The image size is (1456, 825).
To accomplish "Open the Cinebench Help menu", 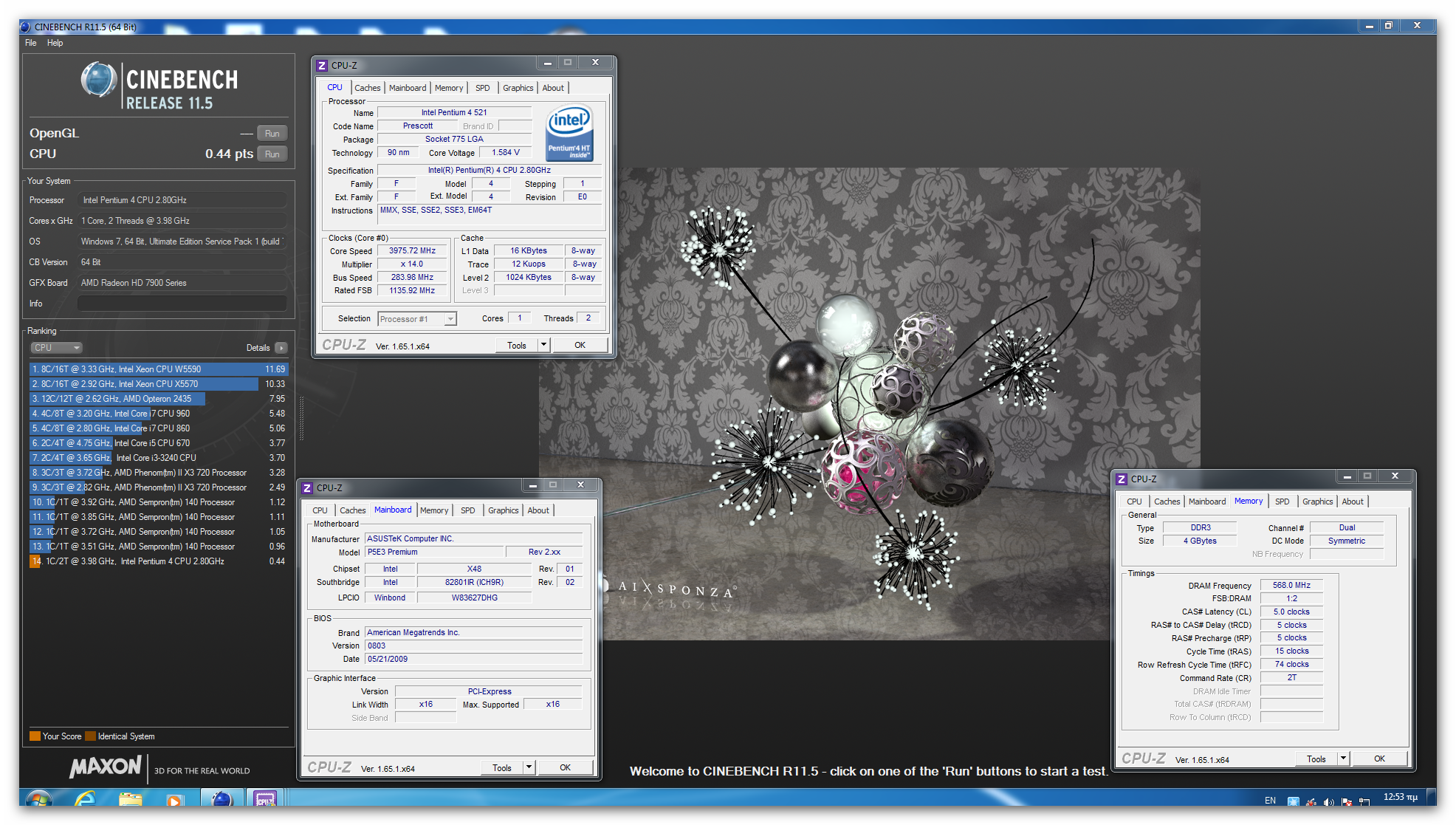I will click(x=55, y=43).
